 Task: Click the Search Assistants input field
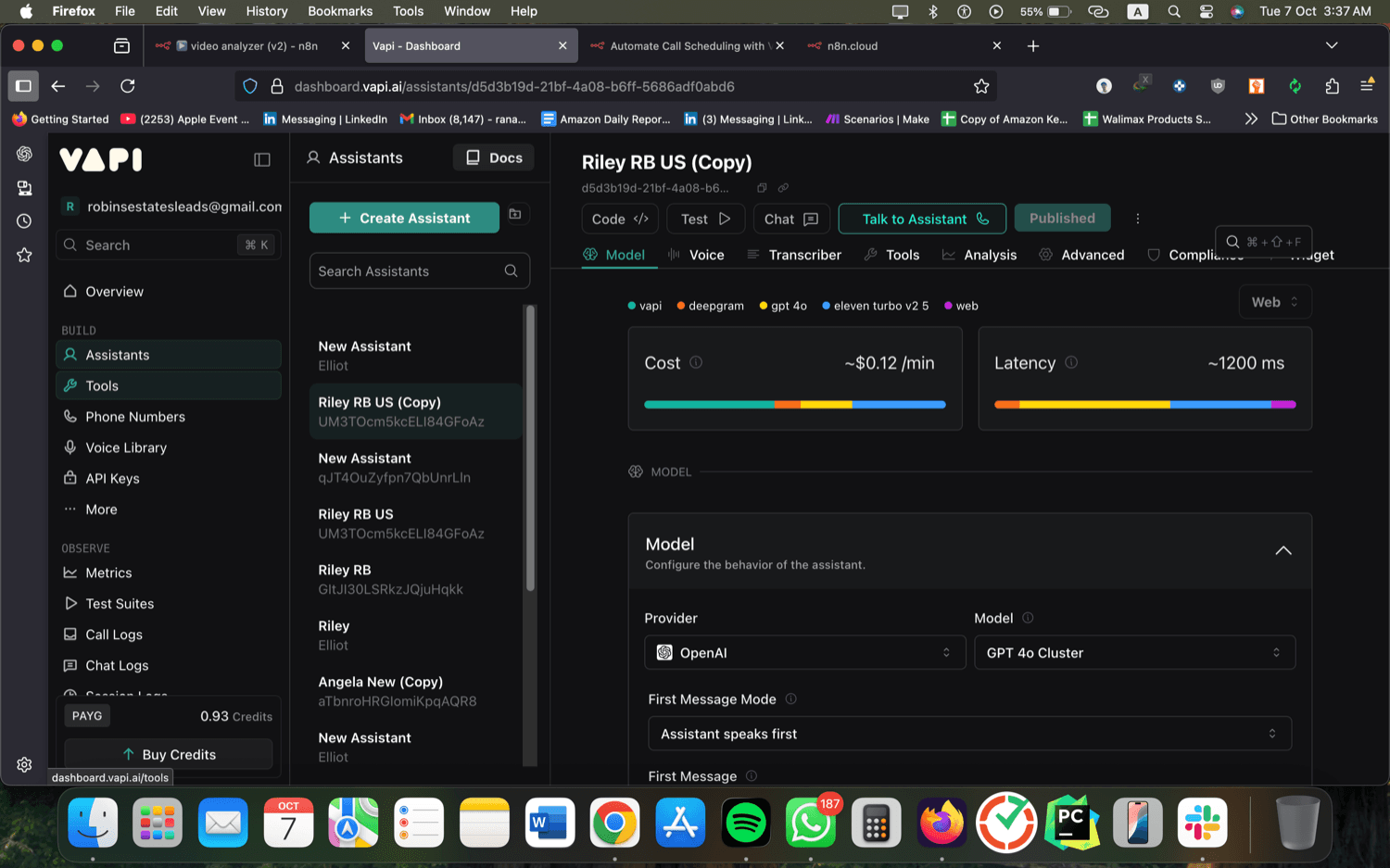pos(420,270)
